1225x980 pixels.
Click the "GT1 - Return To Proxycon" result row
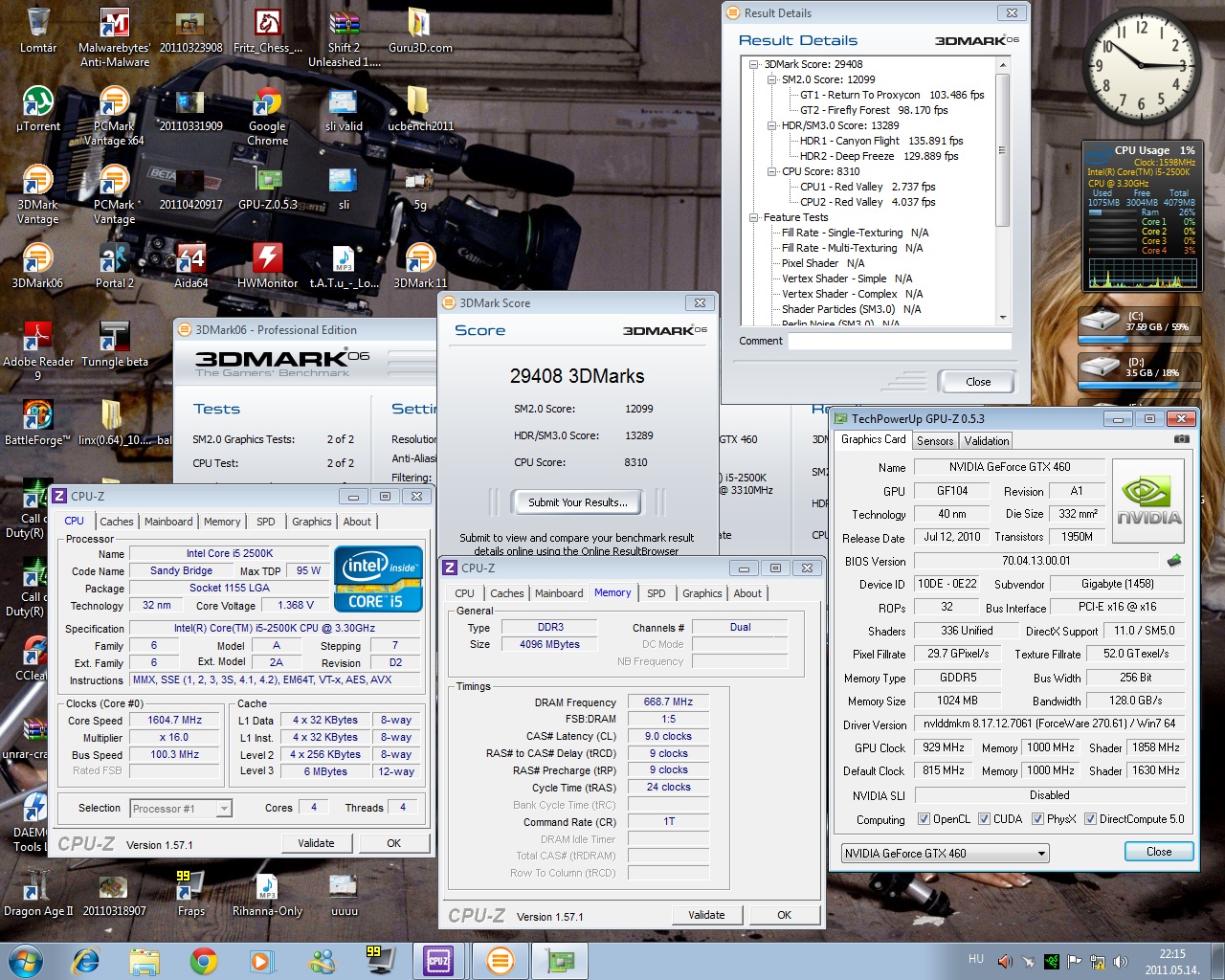[892, 95]
